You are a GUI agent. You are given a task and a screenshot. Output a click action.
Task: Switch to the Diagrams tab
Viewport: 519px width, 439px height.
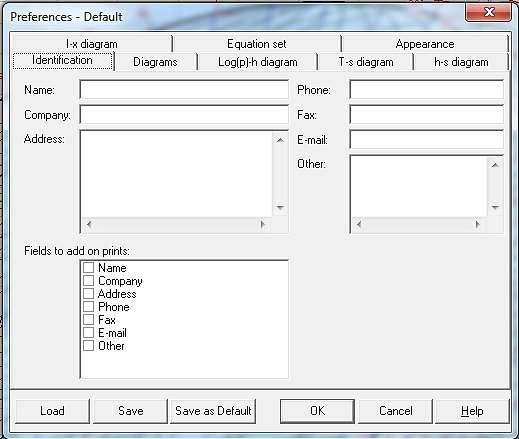(155, 62)
